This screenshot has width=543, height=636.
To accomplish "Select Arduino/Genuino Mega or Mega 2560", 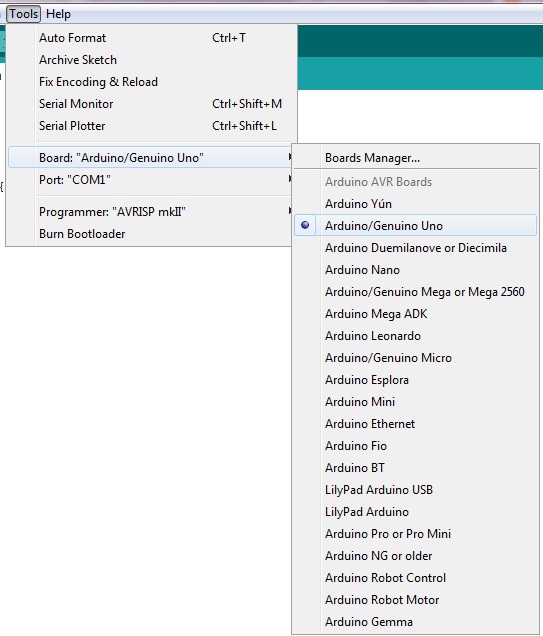I will pos(415,292).
